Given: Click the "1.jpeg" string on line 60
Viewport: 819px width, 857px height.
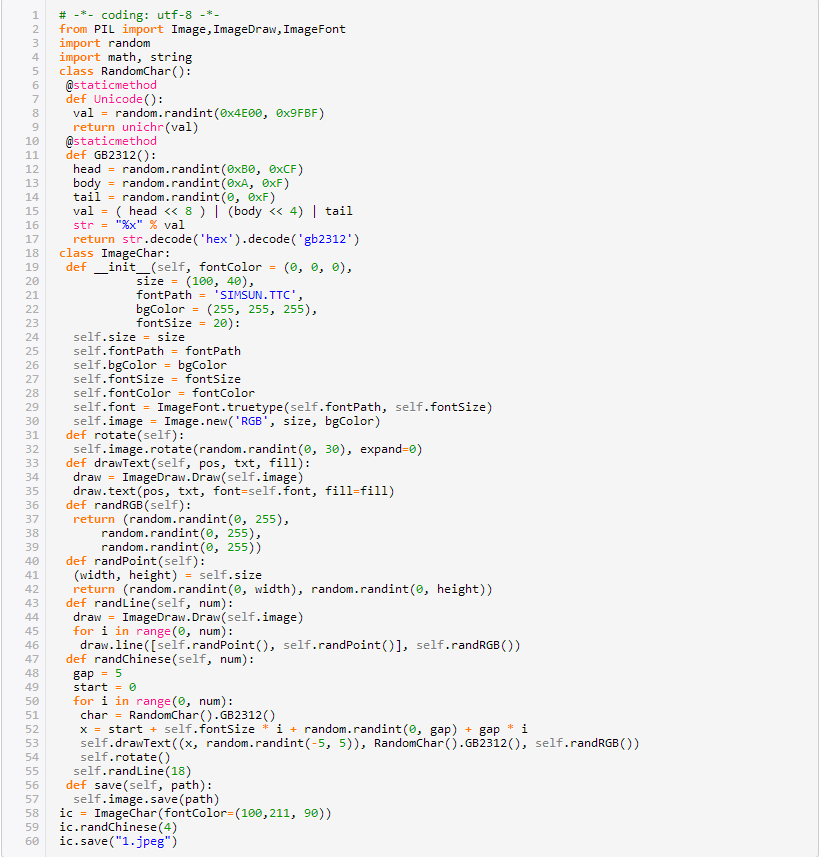Looking at the screenshot, I should pos(143,841).
